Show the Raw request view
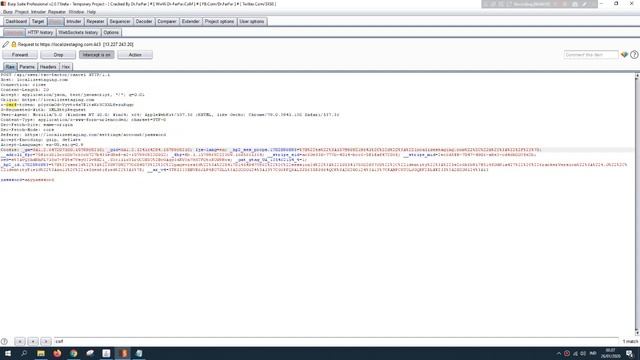Image resolution: width=640 pixels, height=360 pixels. coord(10,67)
